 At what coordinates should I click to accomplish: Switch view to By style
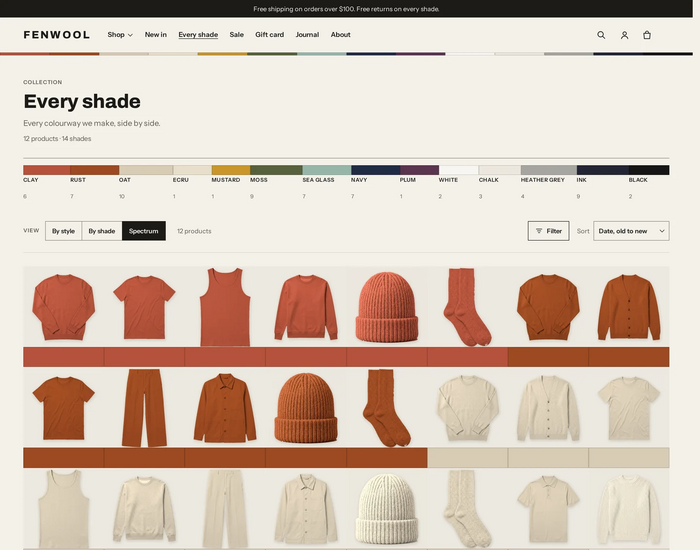(x=63, y=231)
